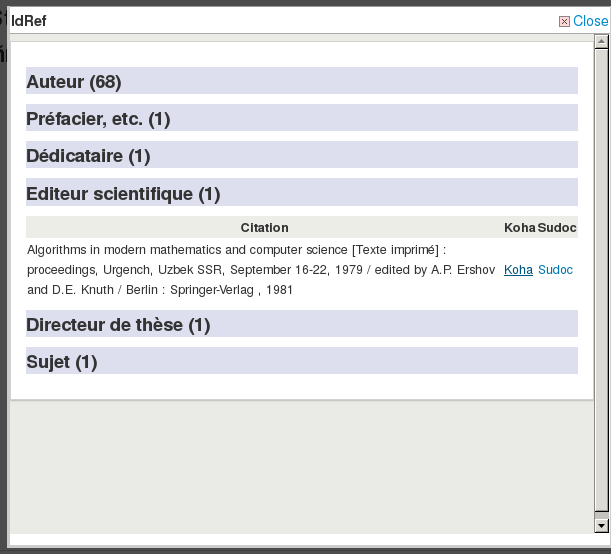
Task: Select the Algorithms in modern mathematics citation text
Action: point(236,249)
